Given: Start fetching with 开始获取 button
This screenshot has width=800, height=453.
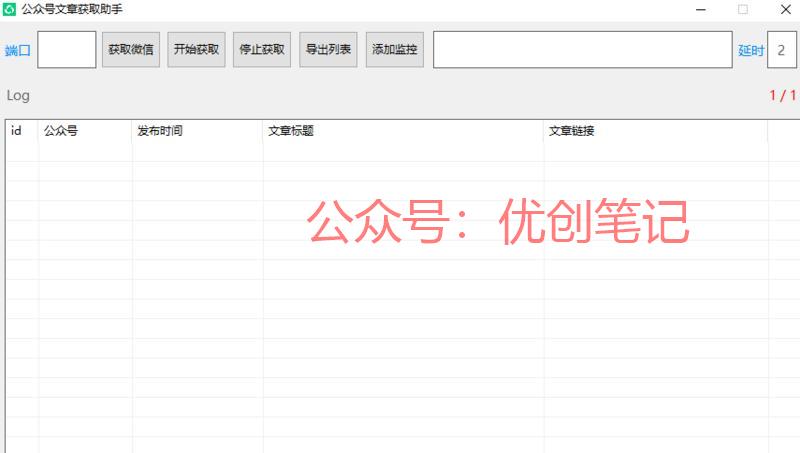Looking at the screenshot, I should [196, 49].
